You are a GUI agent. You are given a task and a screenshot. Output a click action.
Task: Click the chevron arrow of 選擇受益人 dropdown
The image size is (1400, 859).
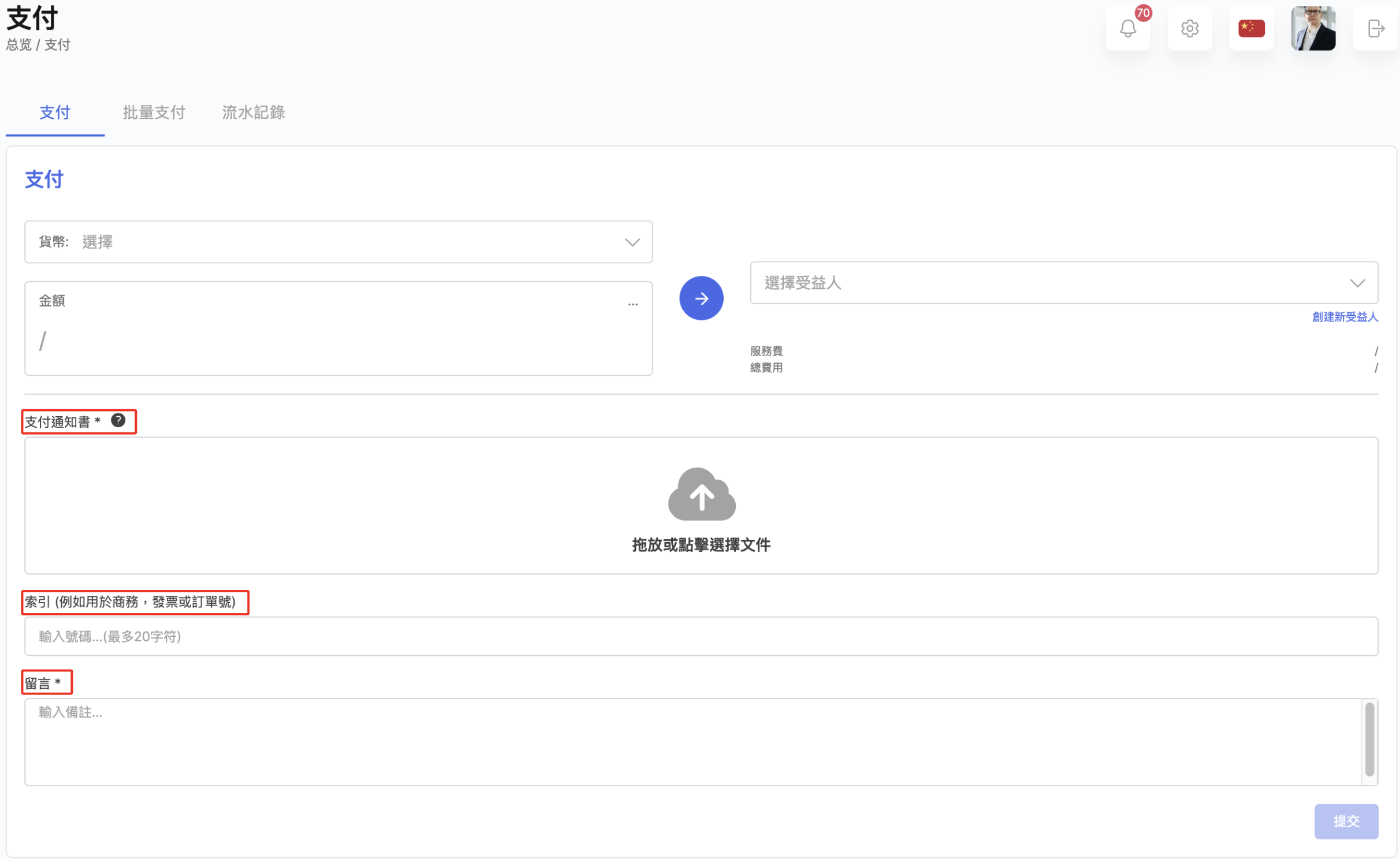(x=1357, y=283)
